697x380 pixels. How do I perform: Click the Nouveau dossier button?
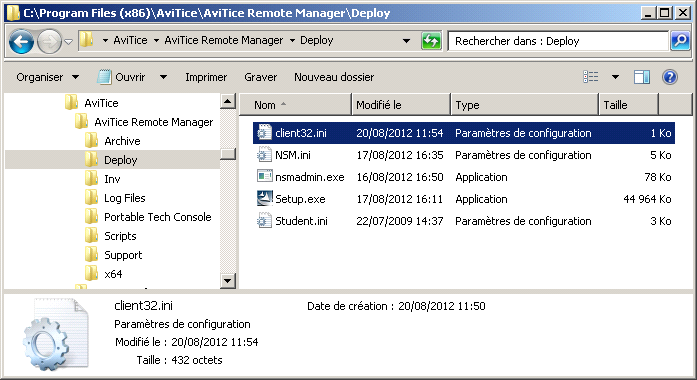(334, 77)
